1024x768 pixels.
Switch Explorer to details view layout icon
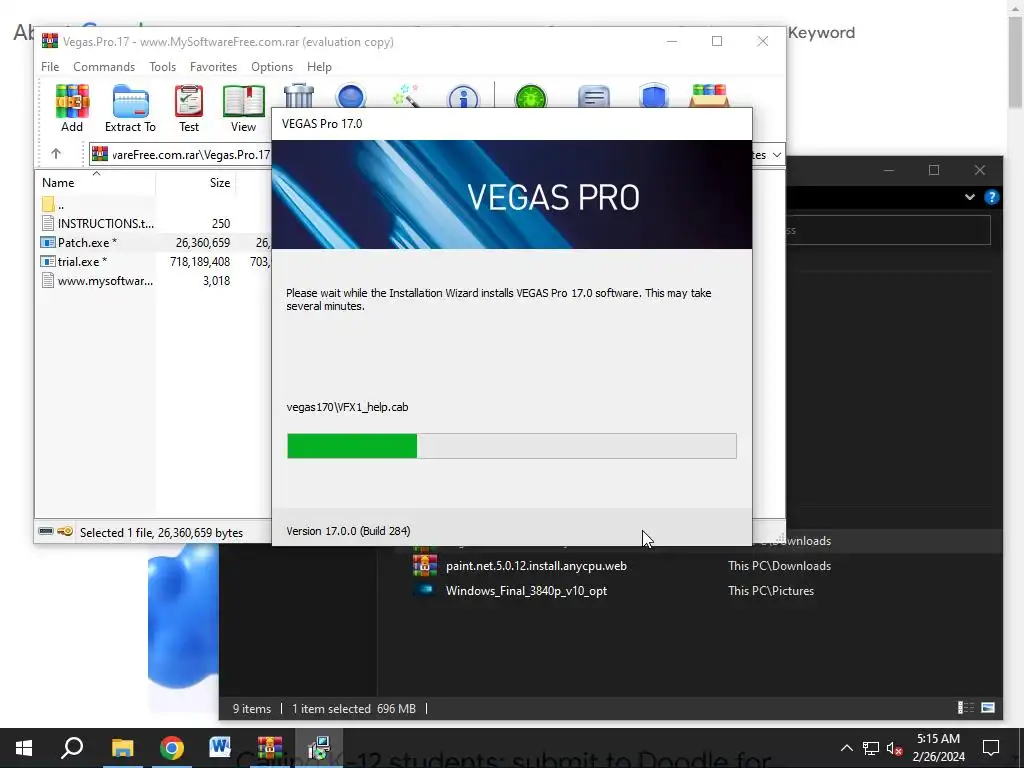point(965,708)
